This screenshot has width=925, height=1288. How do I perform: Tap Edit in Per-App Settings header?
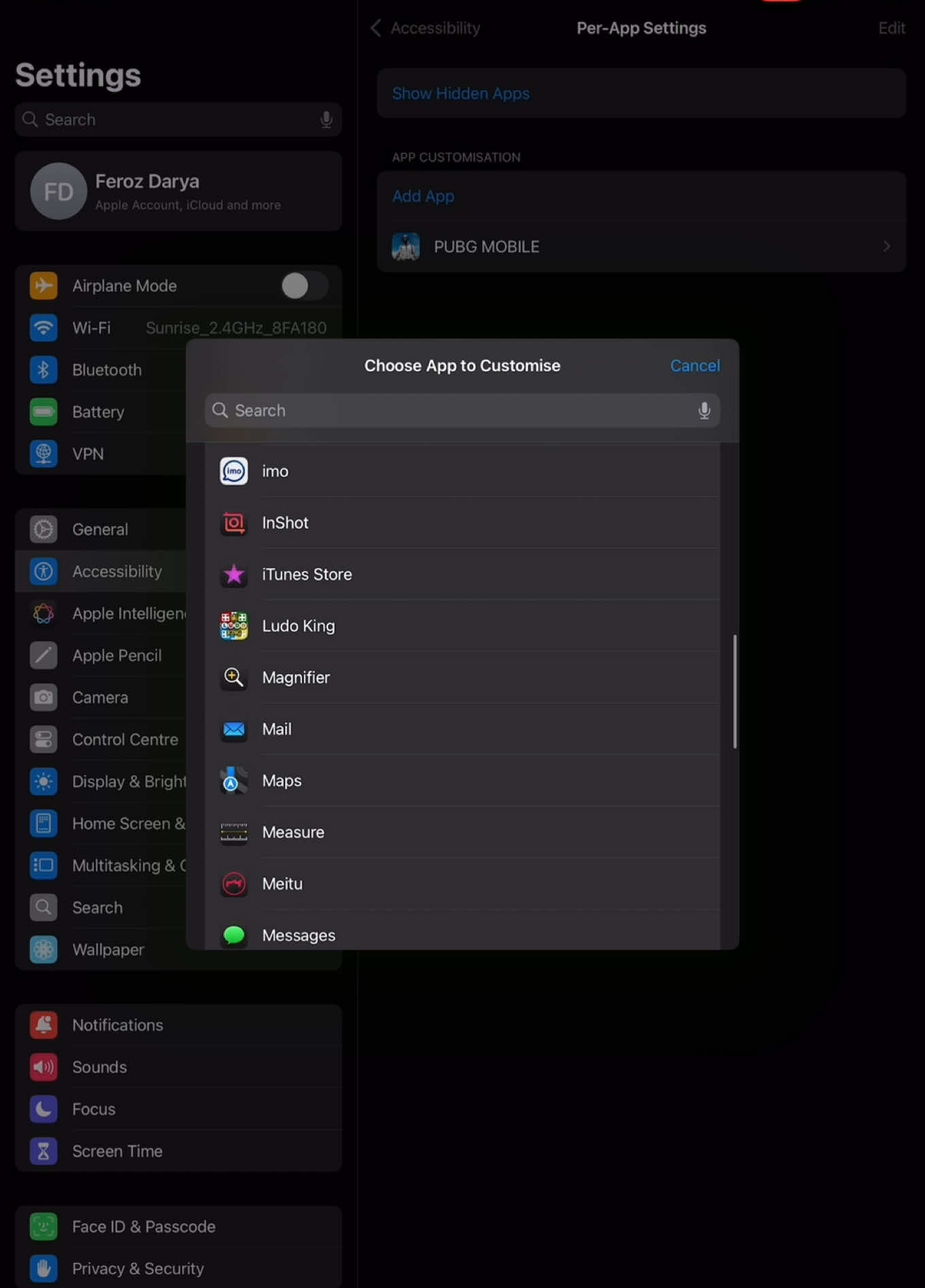pyautogui.click(x=891, y=28)
